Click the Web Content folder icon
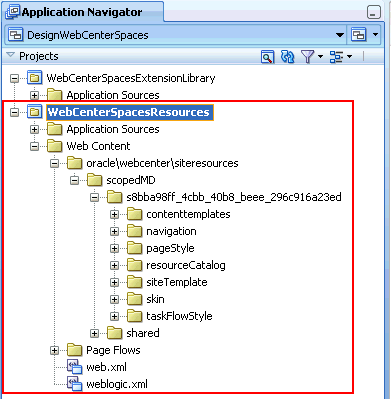Image resolution: width=391 pixels, height=399 pixels. point(54,146)
